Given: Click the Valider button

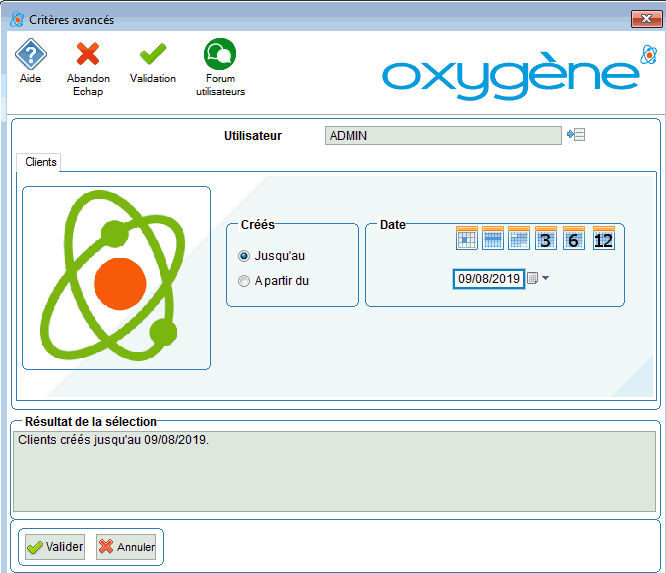Looking at the screenshot, I should click(55, 547).
